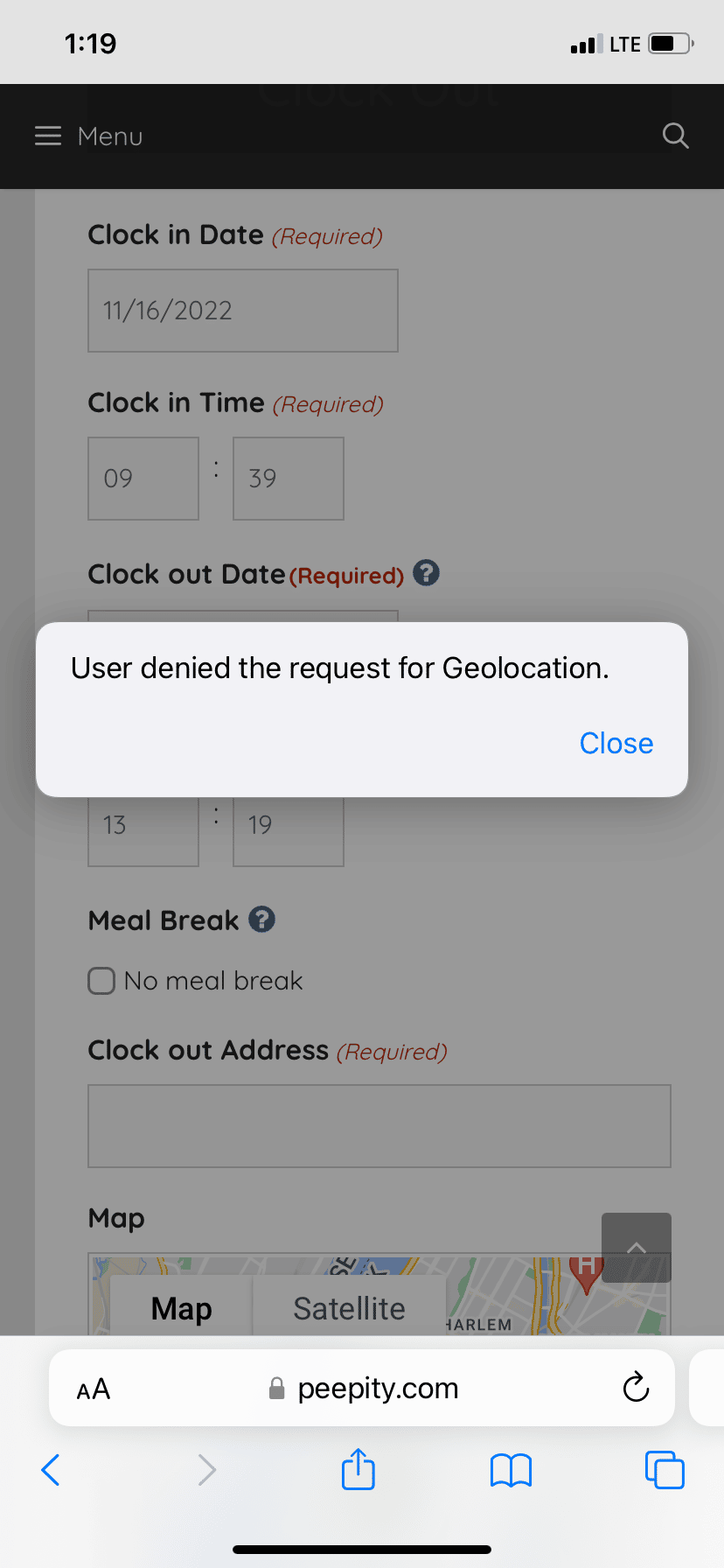
Task: Select the Map view tab
Action: [x=181, y=1308]
